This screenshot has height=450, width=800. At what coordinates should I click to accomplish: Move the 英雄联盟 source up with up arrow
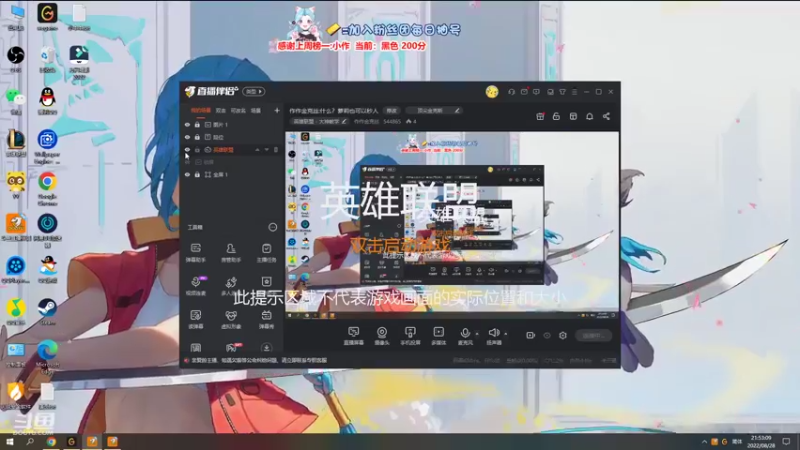coord(257,149)
